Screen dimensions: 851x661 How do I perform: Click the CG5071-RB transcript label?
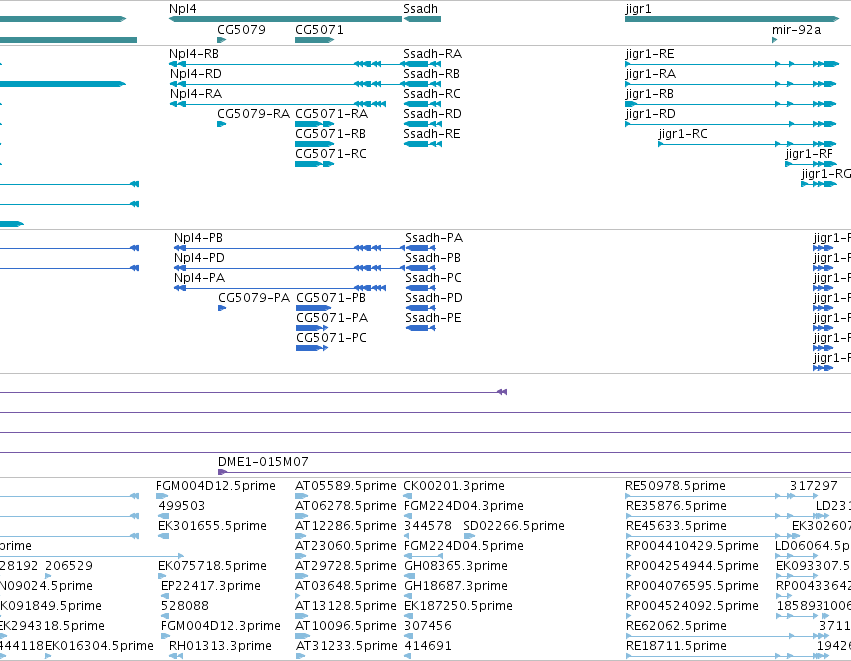(331, 134)
